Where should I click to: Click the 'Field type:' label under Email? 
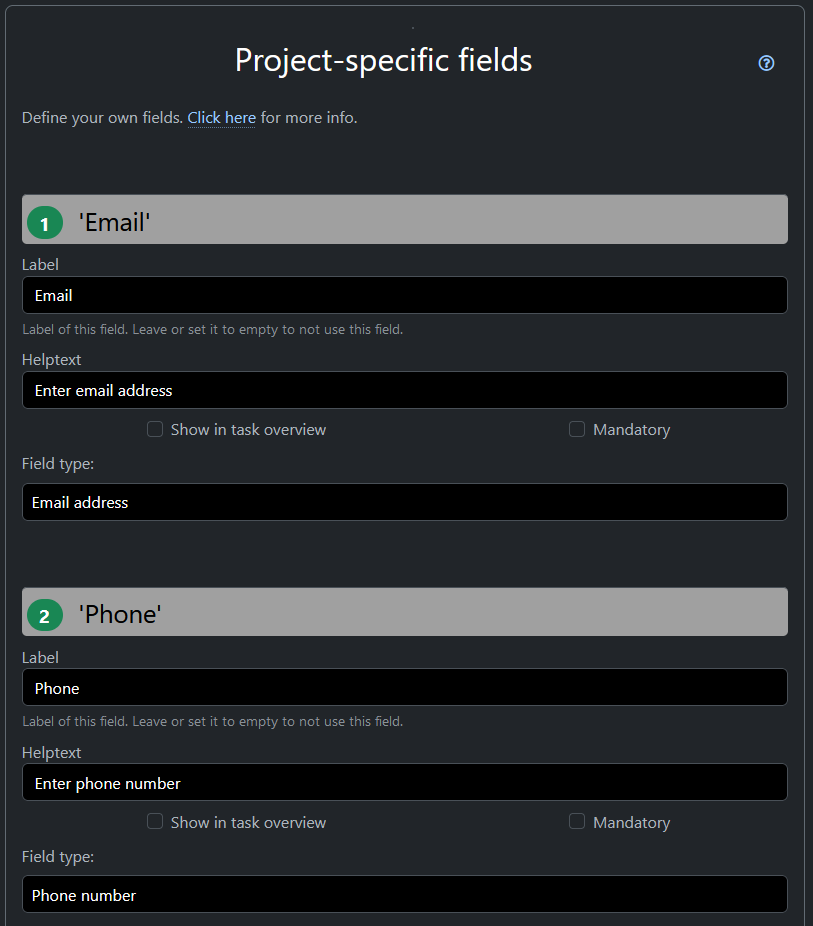58,463
